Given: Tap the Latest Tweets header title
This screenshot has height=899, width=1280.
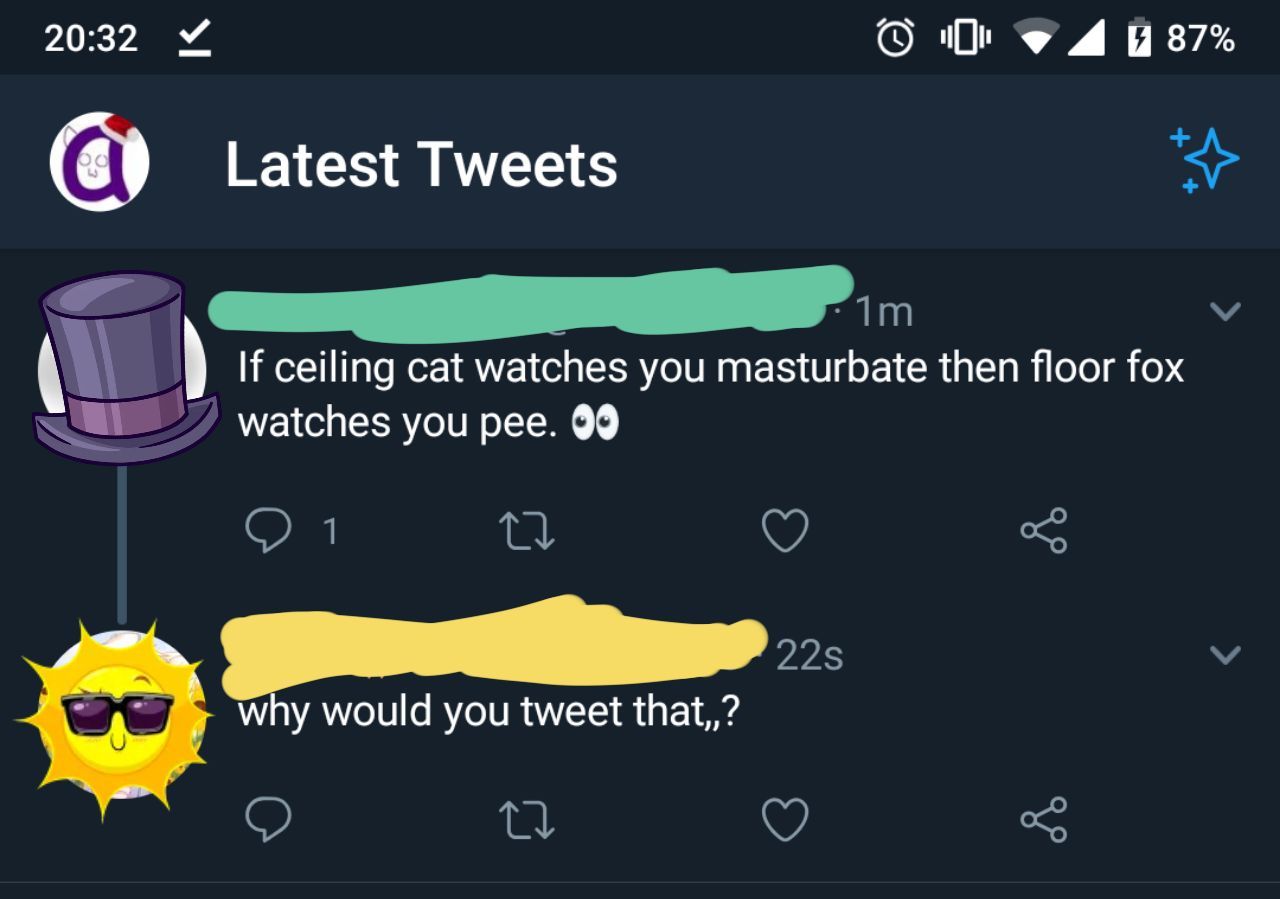Looking at the screenshot, I should [421, 165].
